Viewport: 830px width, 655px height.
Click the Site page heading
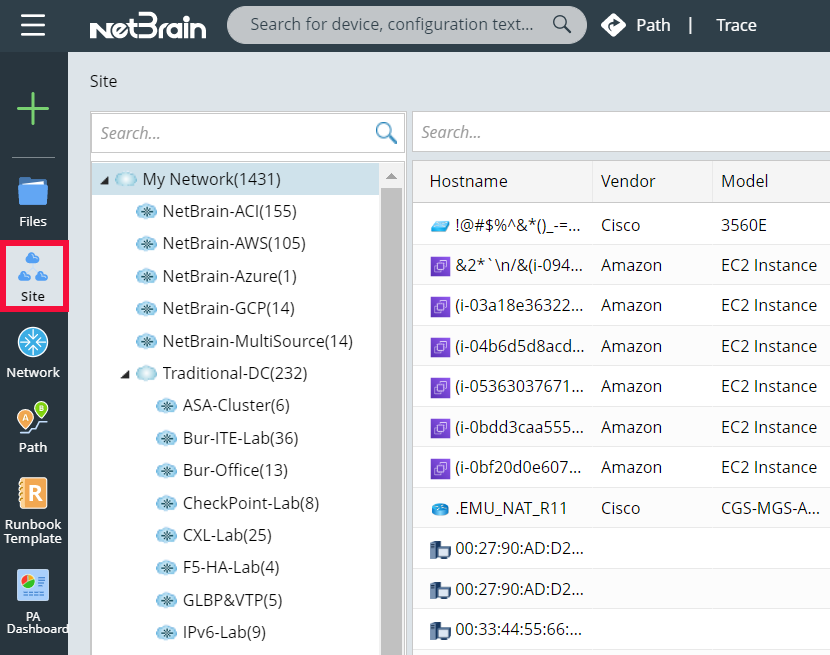coord(103,81)
